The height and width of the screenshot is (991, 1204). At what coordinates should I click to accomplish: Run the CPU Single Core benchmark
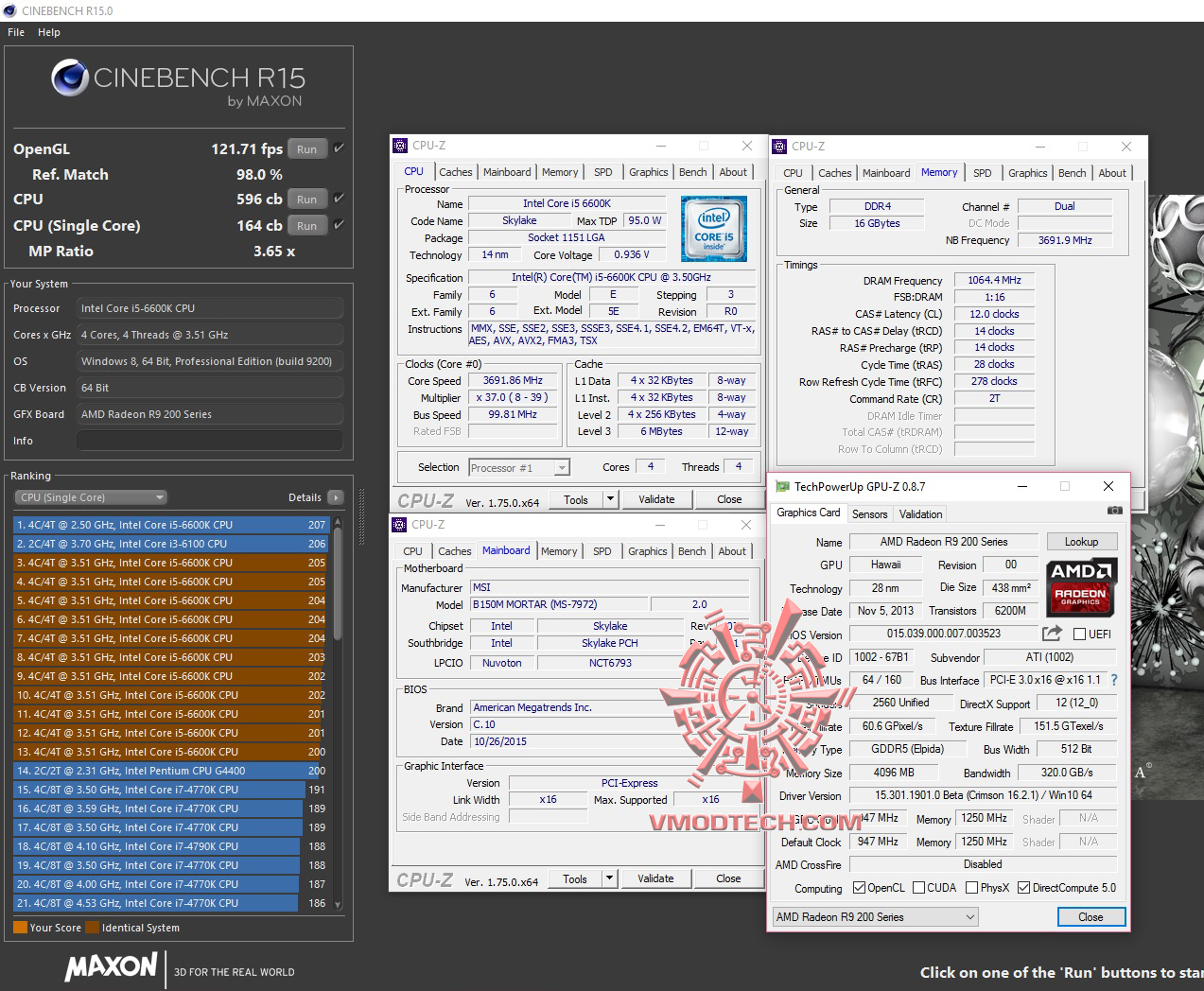(306, 225)
